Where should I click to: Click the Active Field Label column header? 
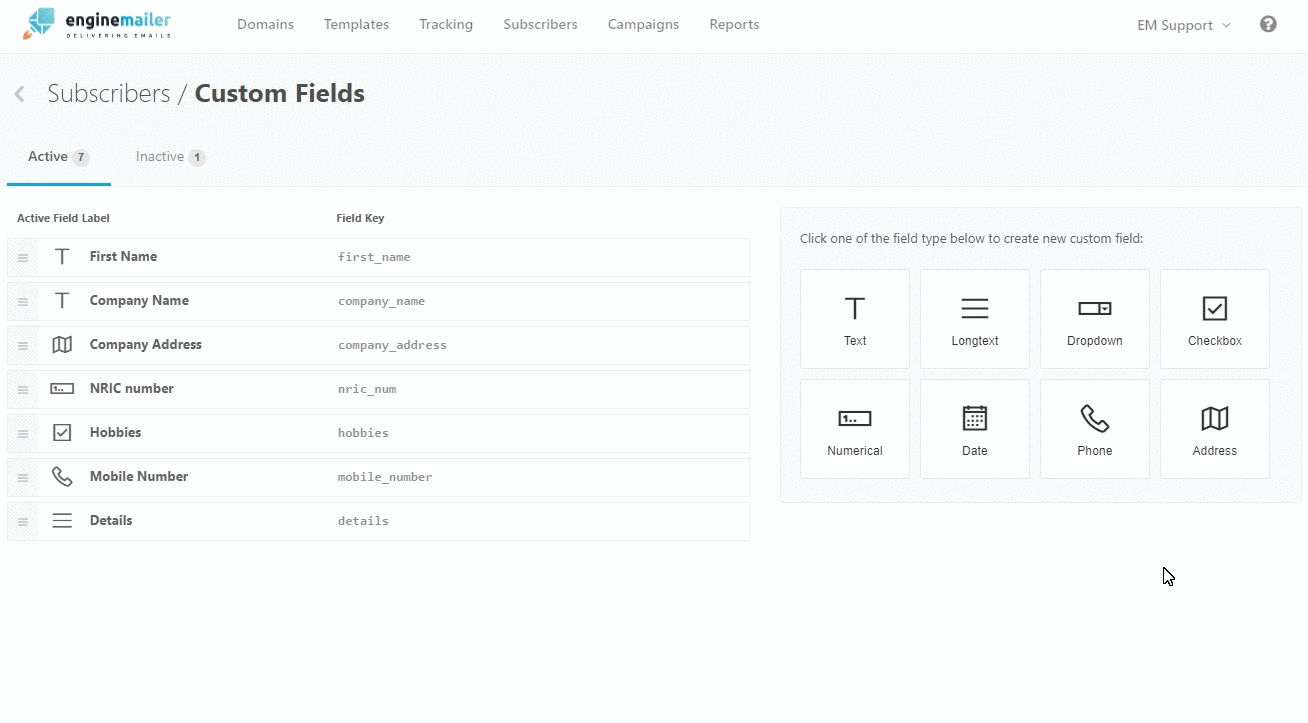[x=63, y=218]
